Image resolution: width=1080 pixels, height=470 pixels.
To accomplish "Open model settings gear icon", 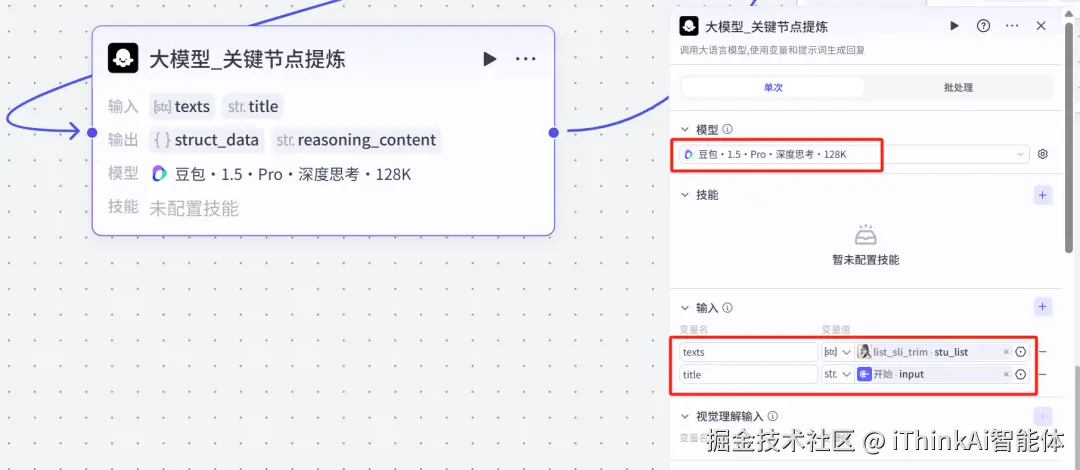I will 1042,154.
